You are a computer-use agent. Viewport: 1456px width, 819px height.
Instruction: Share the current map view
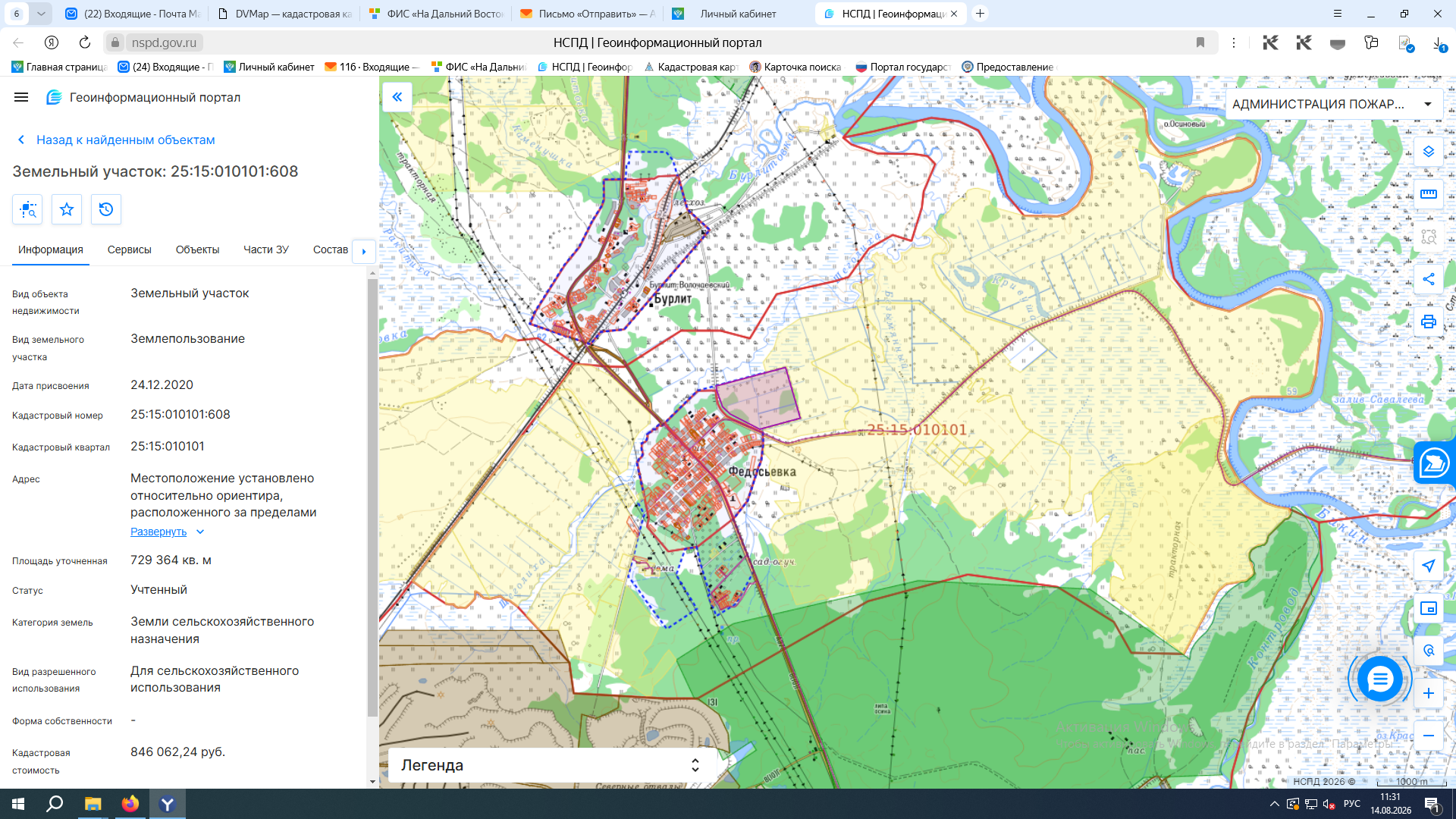(x=1429, y=279)
